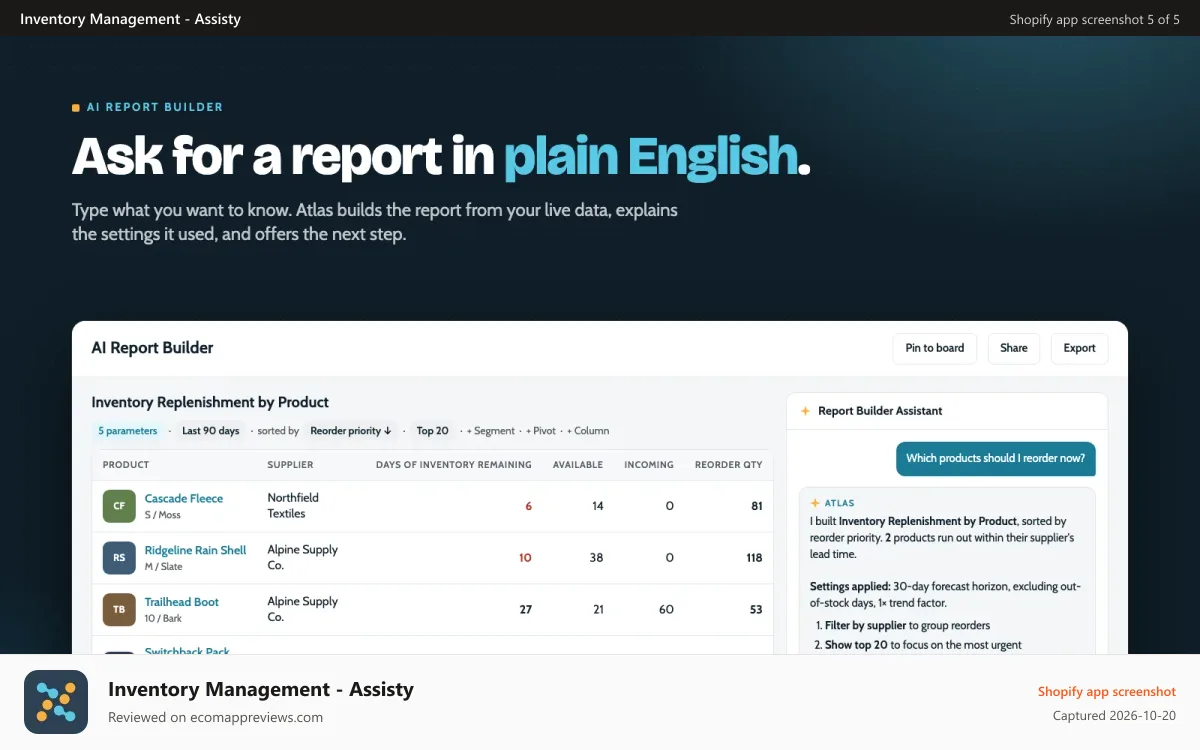Sort by the PRODUCT column header
1200x750 pixels.
(x=126, y=465)
